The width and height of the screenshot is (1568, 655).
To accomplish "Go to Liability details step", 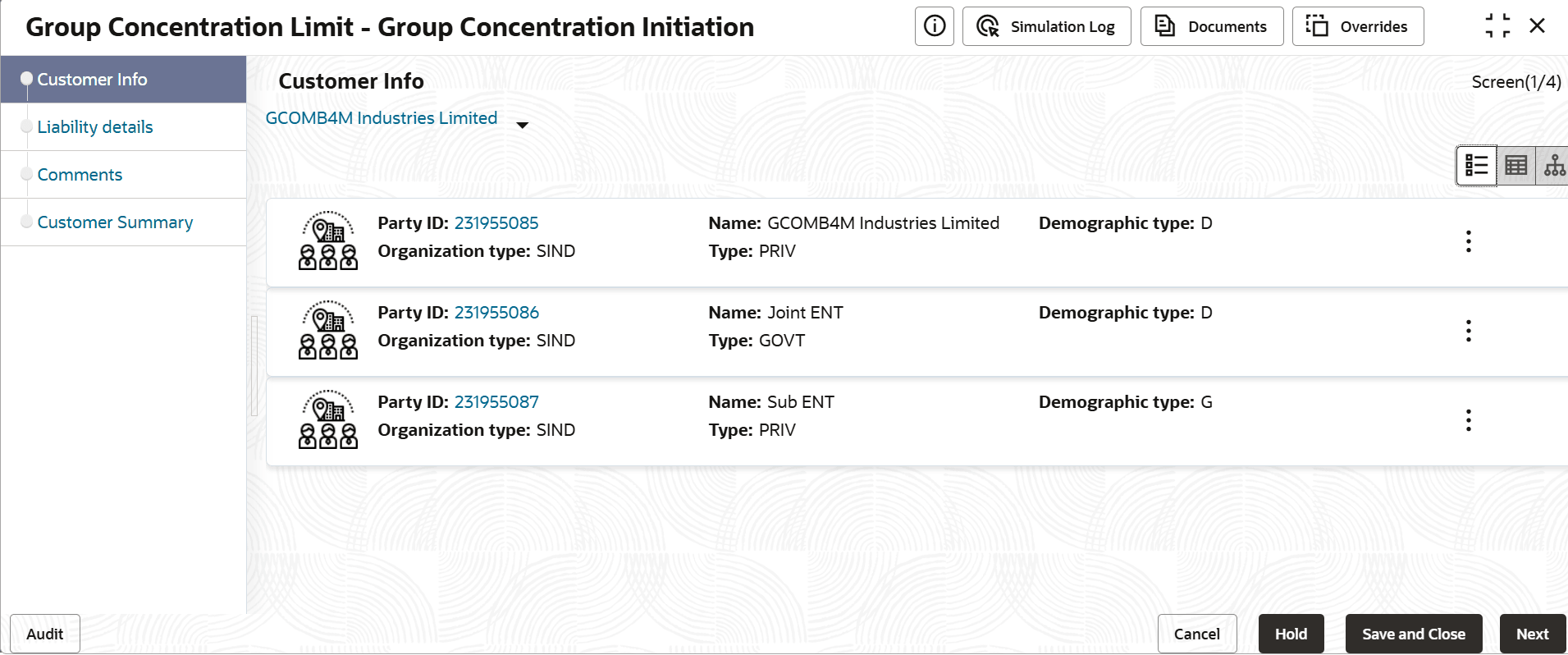I will pyautogui.click(x=95, y=127).
